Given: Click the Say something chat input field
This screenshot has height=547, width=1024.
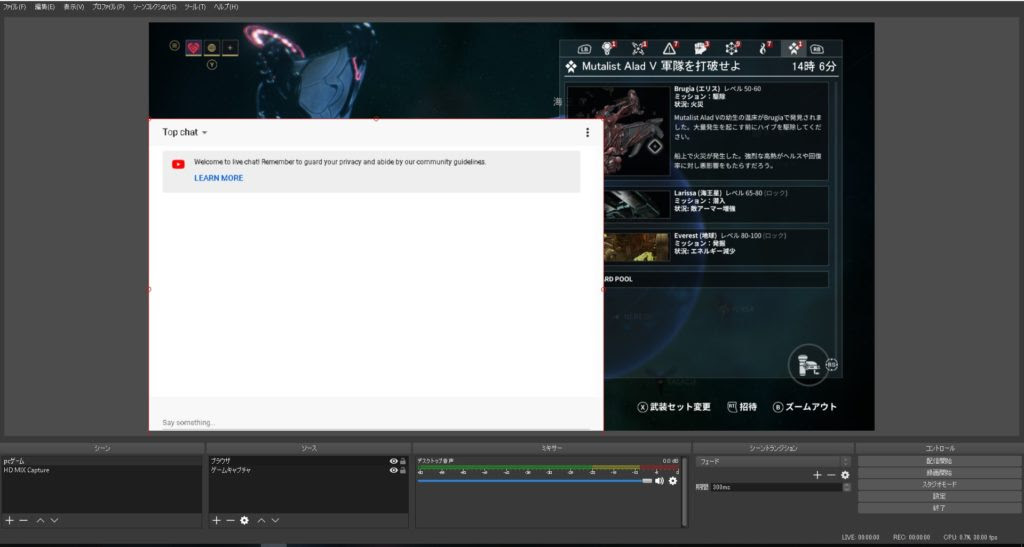Looking at the screenshot, I should pyautogui.click(x=376, y=423).
